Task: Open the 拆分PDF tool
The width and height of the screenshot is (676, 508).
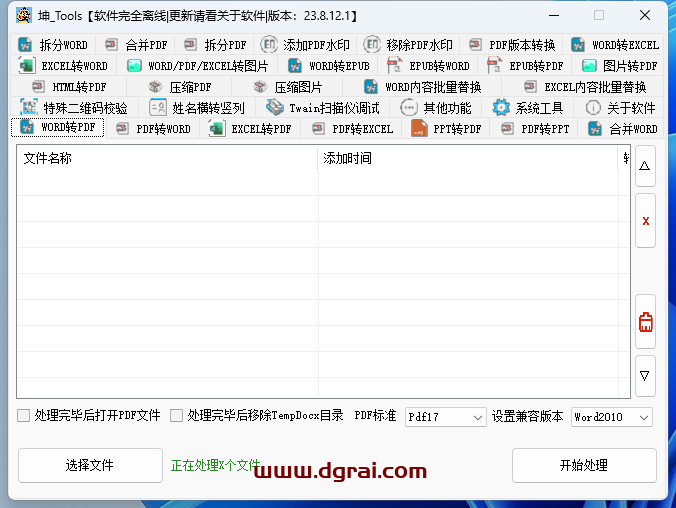Action: tap(215, 45)
